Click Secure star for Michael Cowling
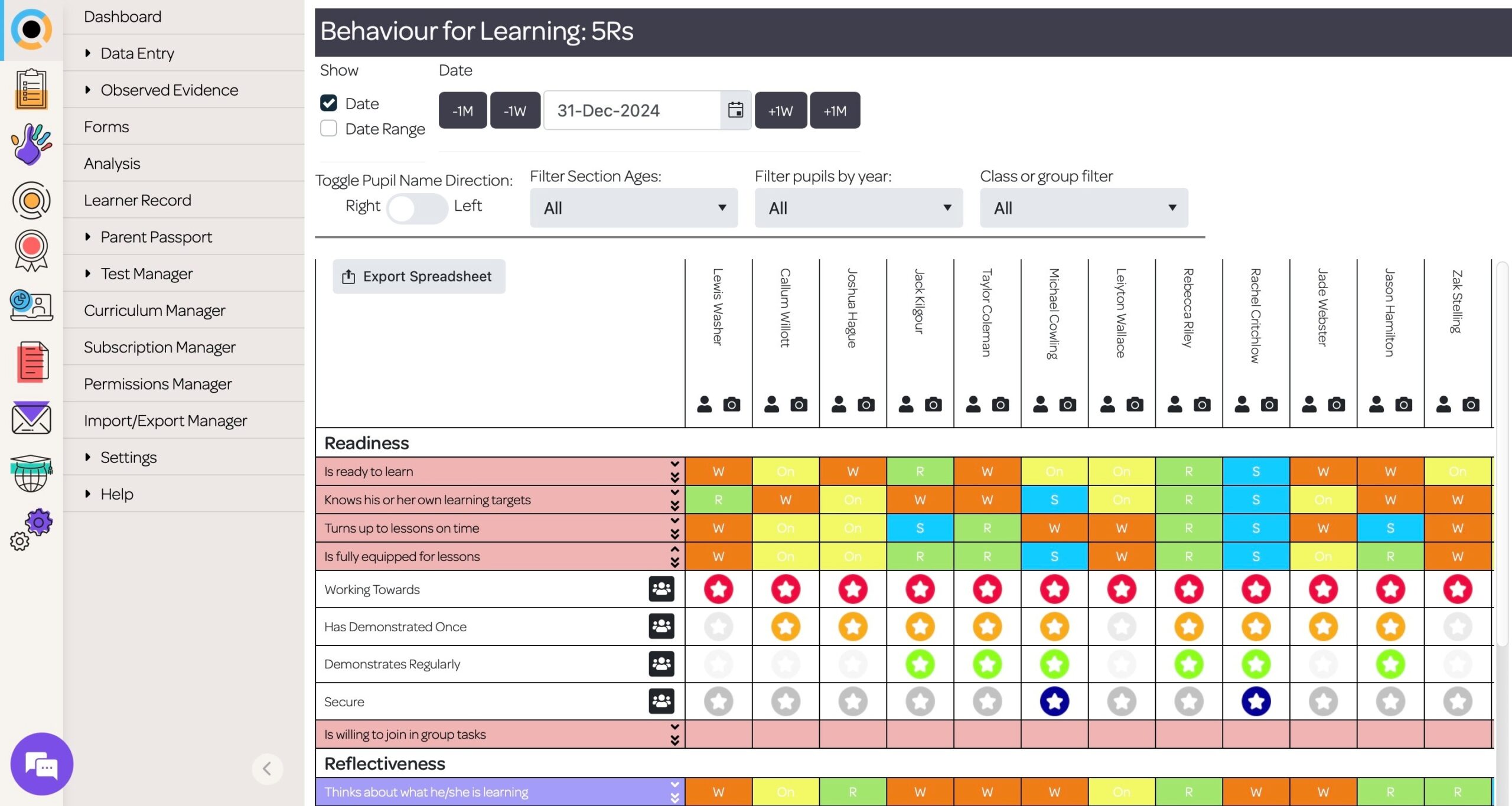 pos(1054,701)
